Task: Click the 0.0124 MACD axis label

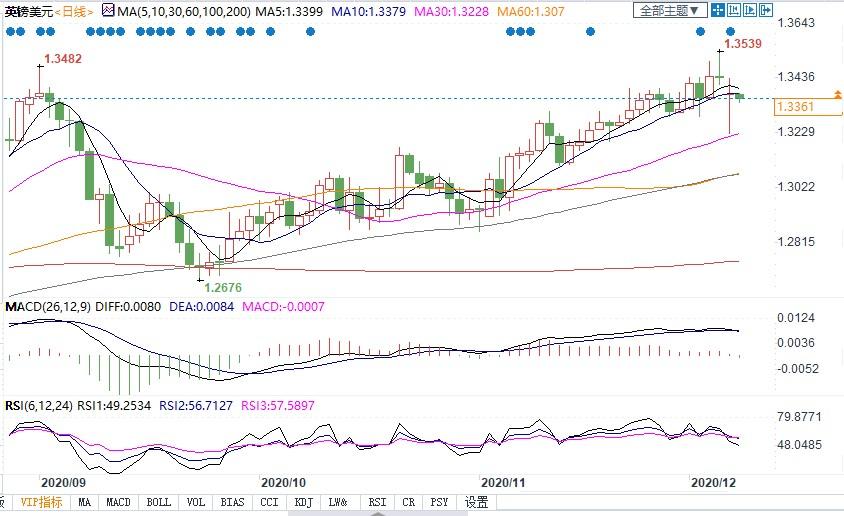Action: (x=796, y=318)
